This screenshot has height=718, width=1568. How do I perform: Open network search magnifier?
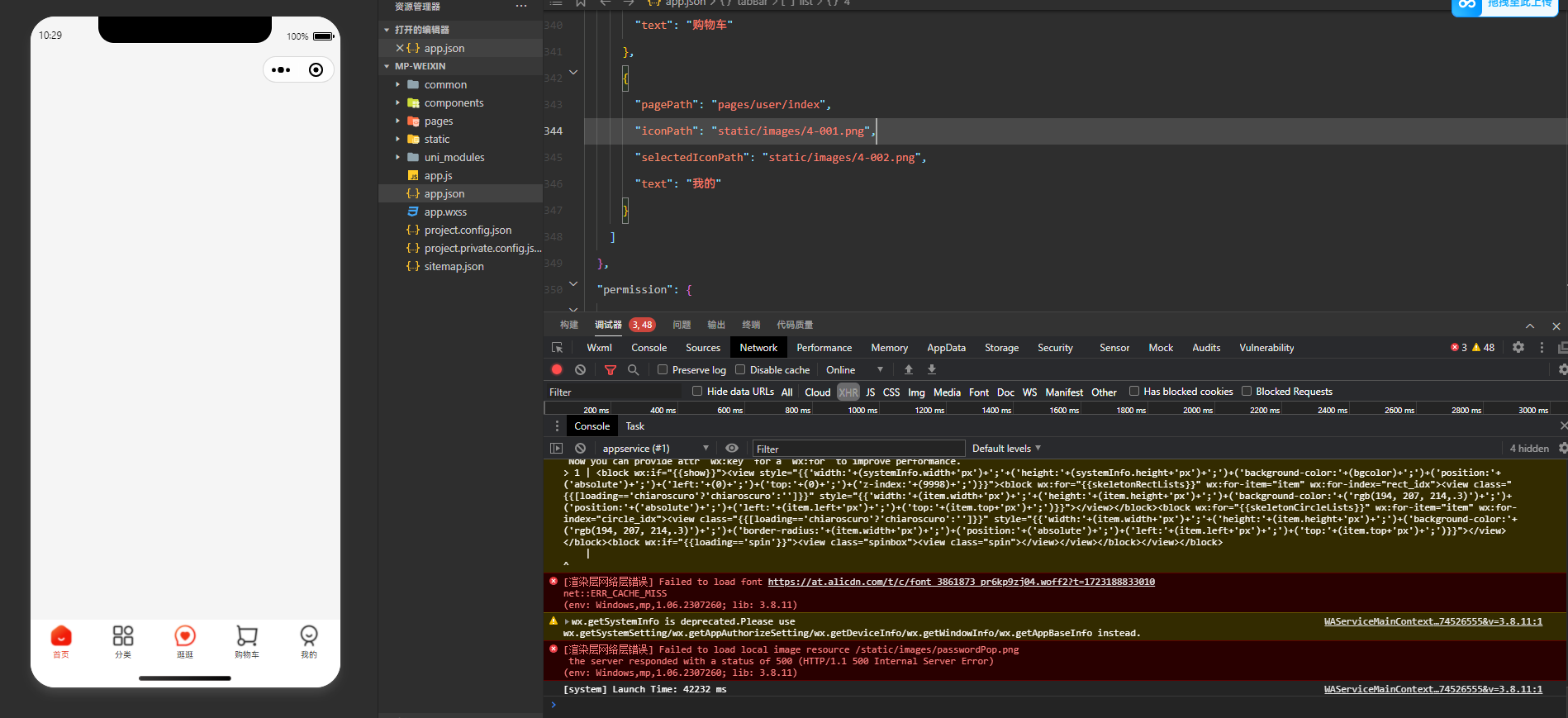click(634, 370)
